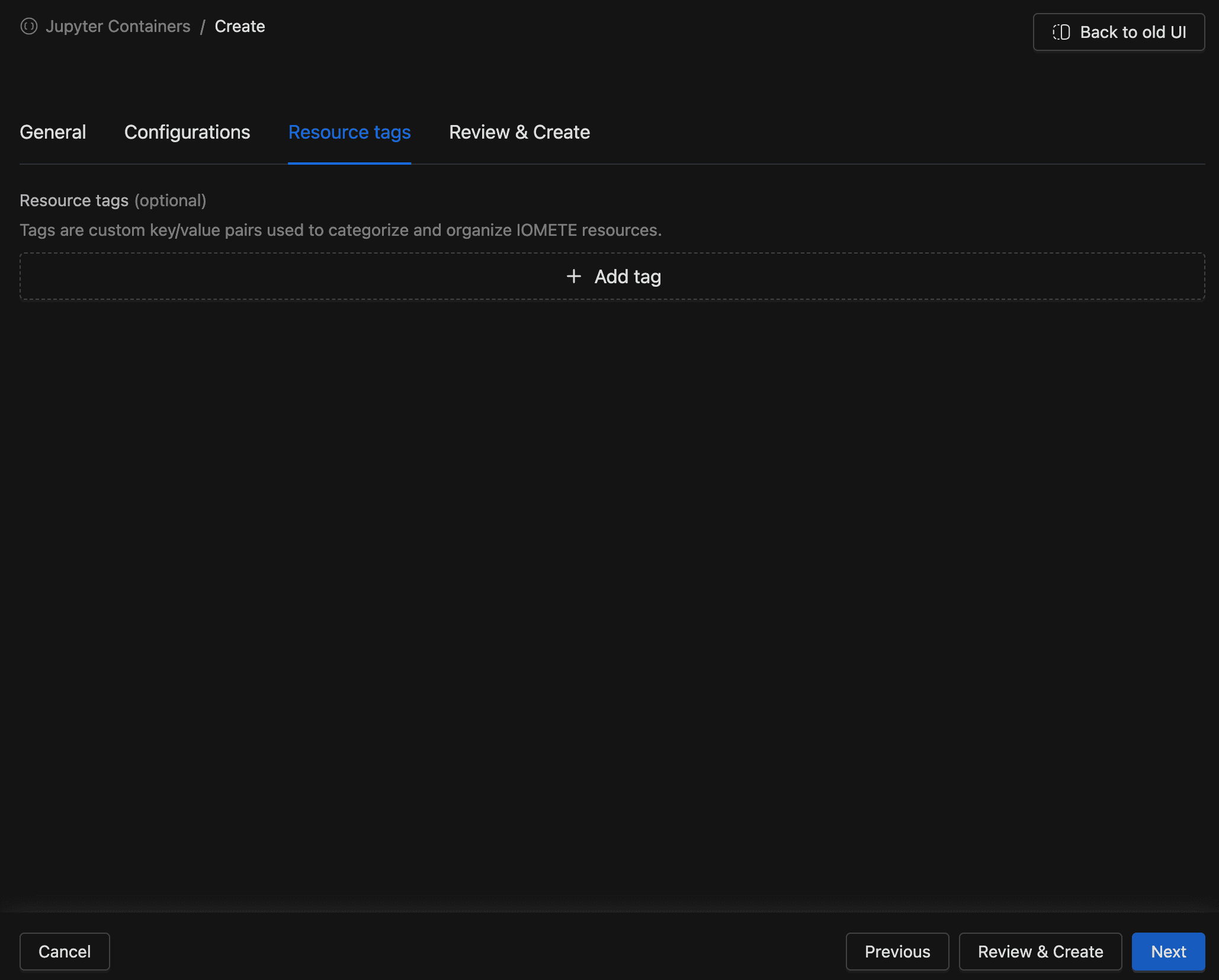This screenshot has width=1219, height=980.
Task: Click the plus icon beside Add tag
Action: click(x=573, y=276)
